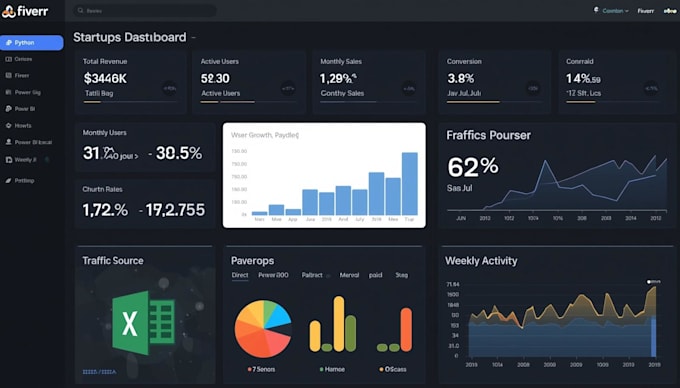Click the green Excel logo in Traffic Source
680x388 pixels.
pos(144,323)
